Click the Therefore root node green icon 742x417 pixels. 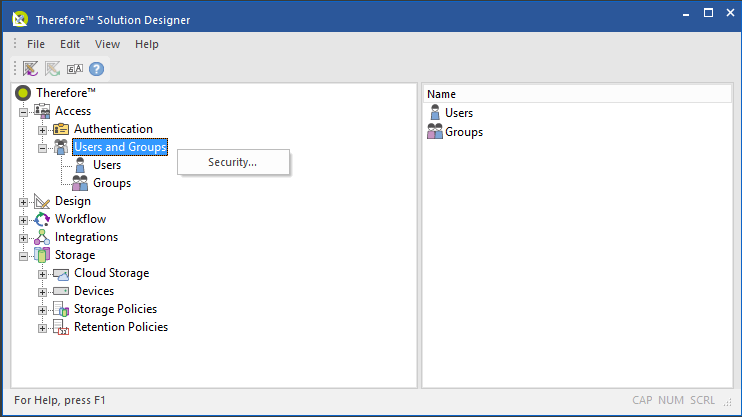coord(23,93)
